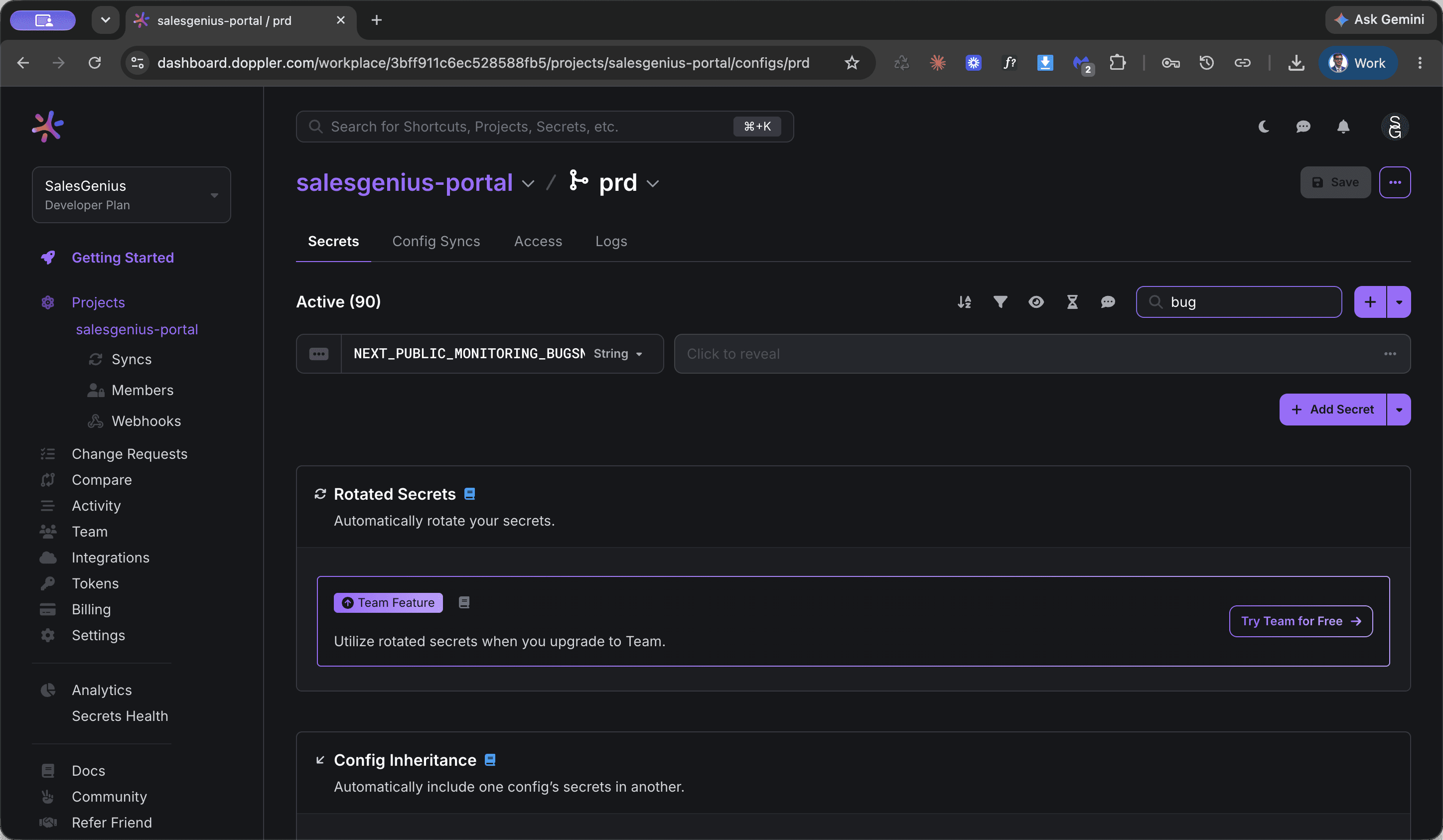The image size is (1443, 840).
Task: Select the salesgenius-portal sidebar project
Action: (137, 329)
